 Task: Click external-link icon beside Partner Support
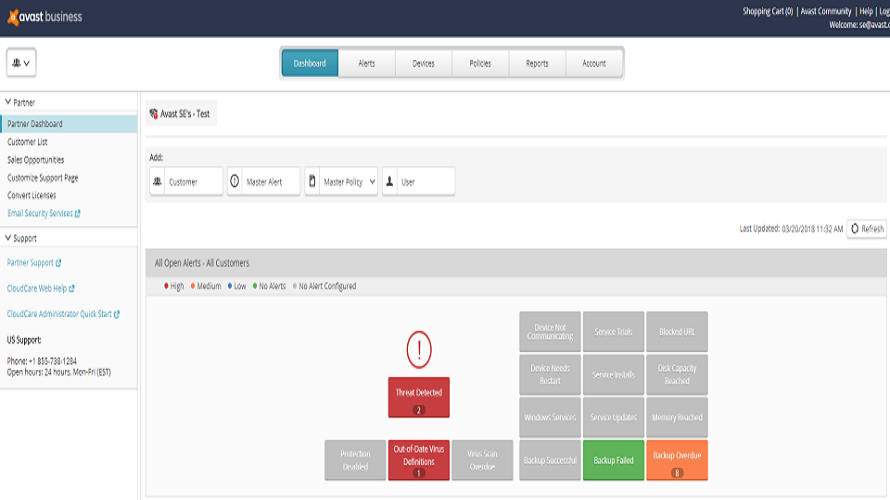[x=58, y=263]
